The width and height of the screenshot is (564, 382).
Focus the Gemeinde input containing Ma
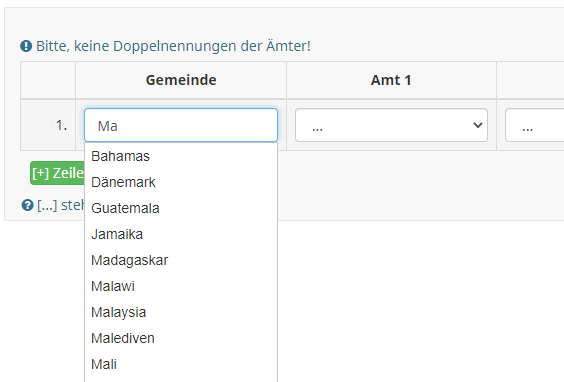click(181, 125)
